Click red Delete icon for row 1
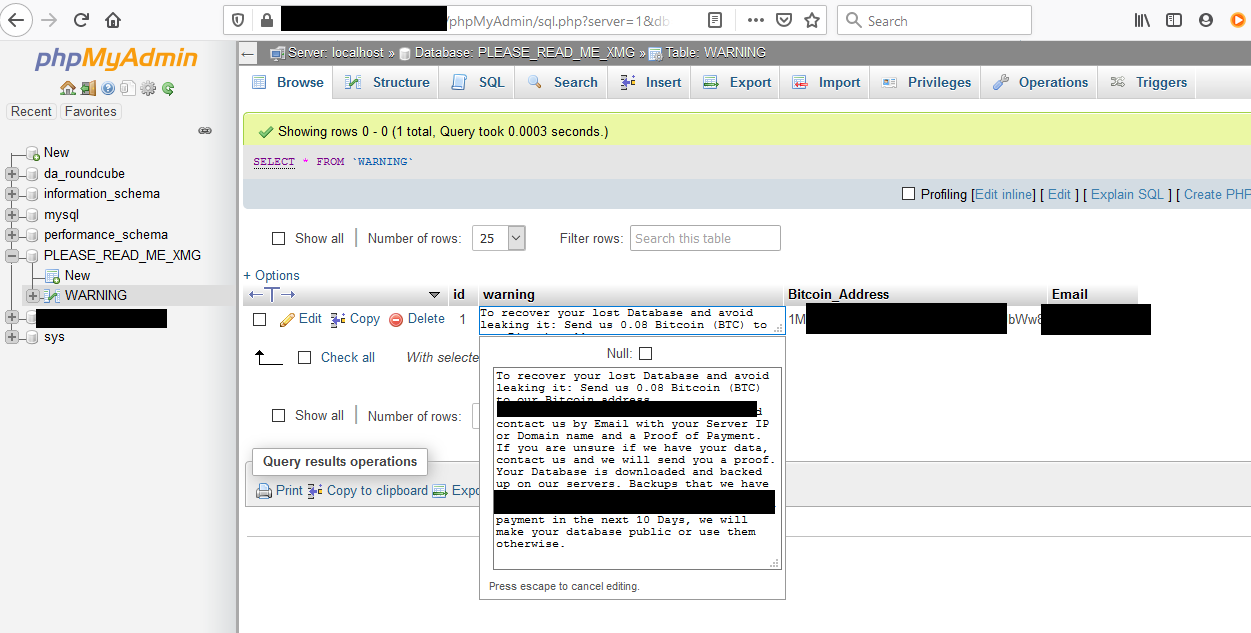The width and height of the screenshot is (1251, 633). tap(396, 319)
